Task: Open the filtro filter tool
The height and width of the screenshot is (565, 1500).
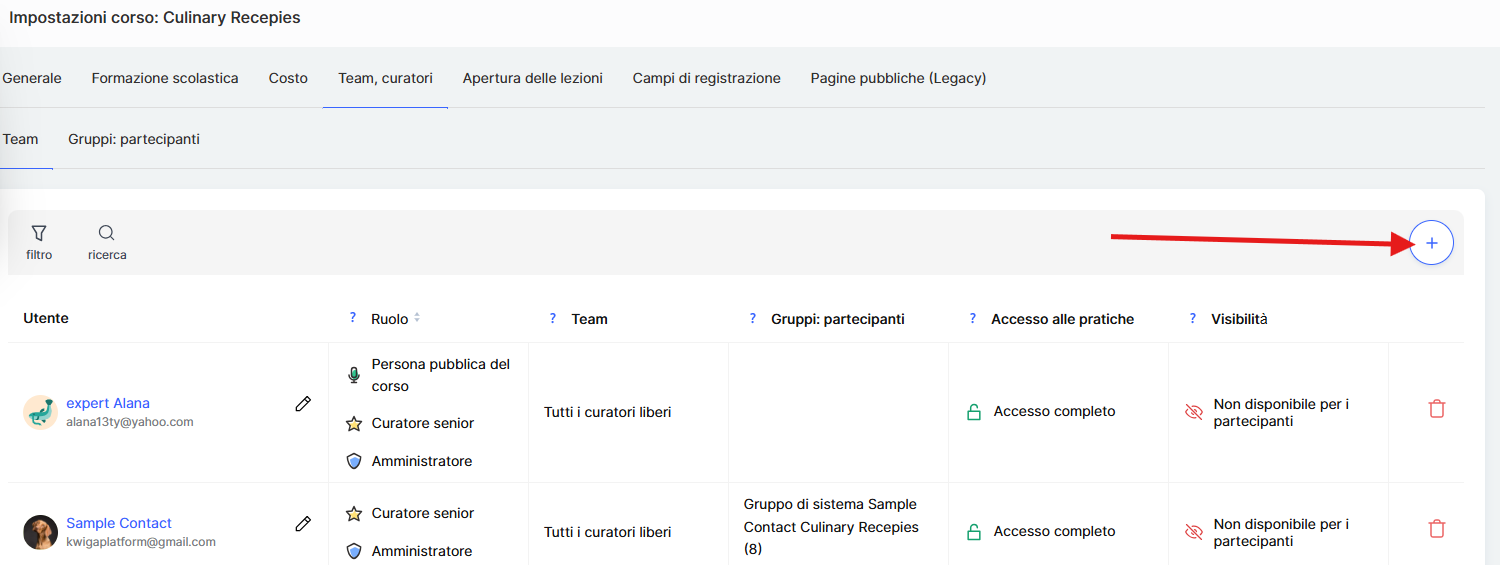Action: coord(39,242)
